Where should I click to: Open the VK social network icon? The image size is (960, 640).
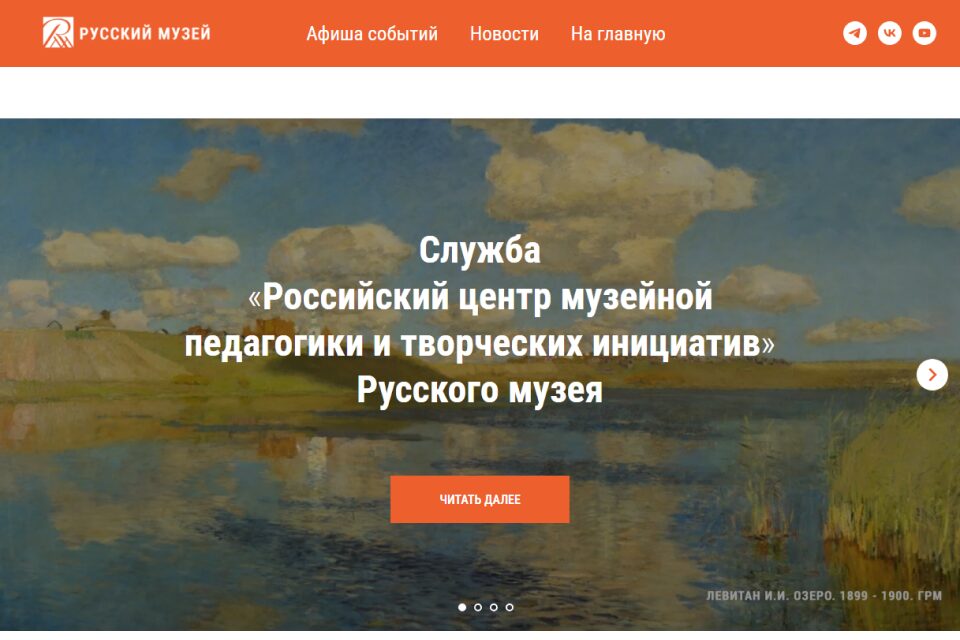[x=890, y=33]
